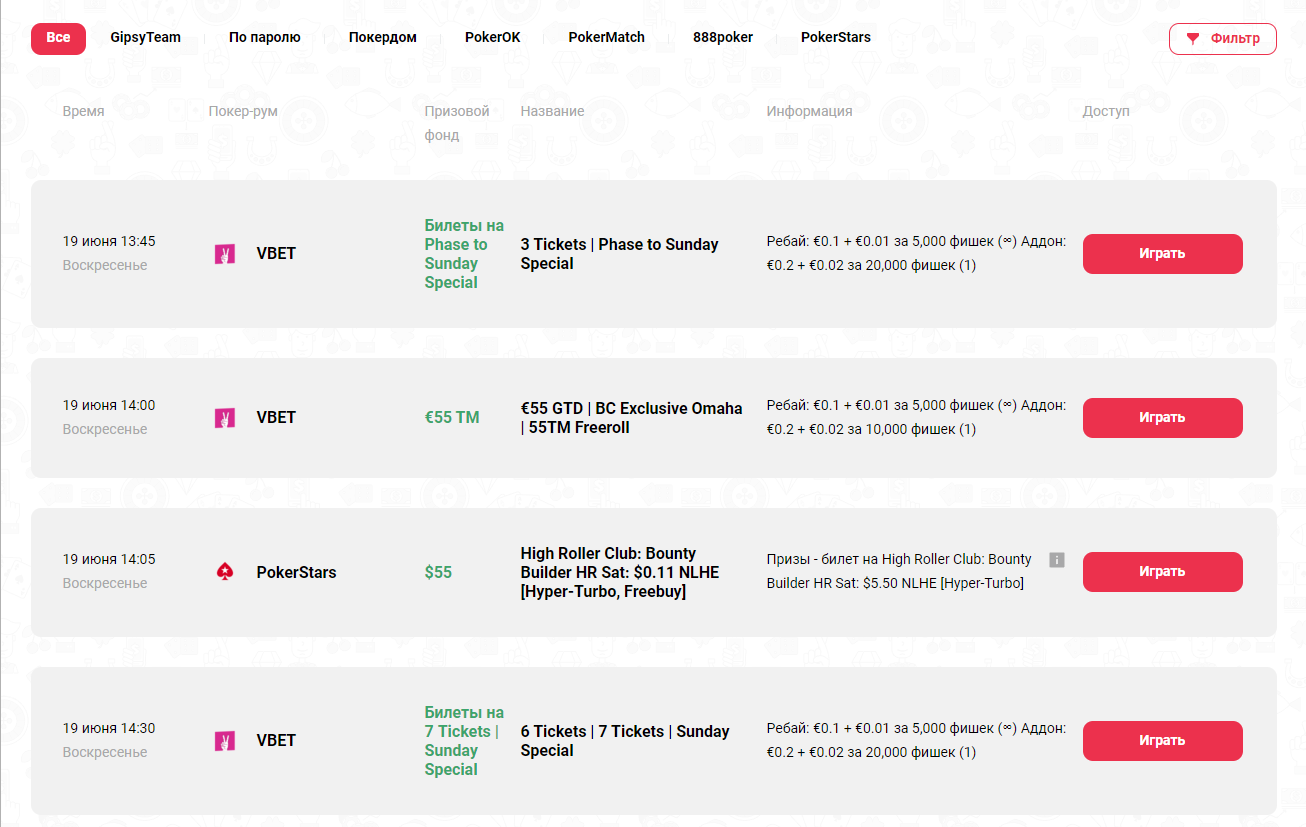The width and height of the screenshot is (1306, 827).
Task: Click Воскресенье under 19 июня 14:05
Action: [x=105, y=584]
